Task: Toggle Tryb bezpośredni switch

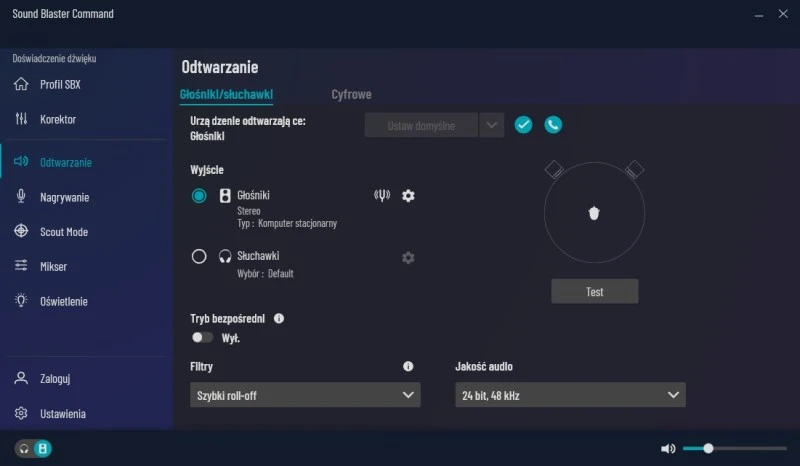Action: (202, 338)
